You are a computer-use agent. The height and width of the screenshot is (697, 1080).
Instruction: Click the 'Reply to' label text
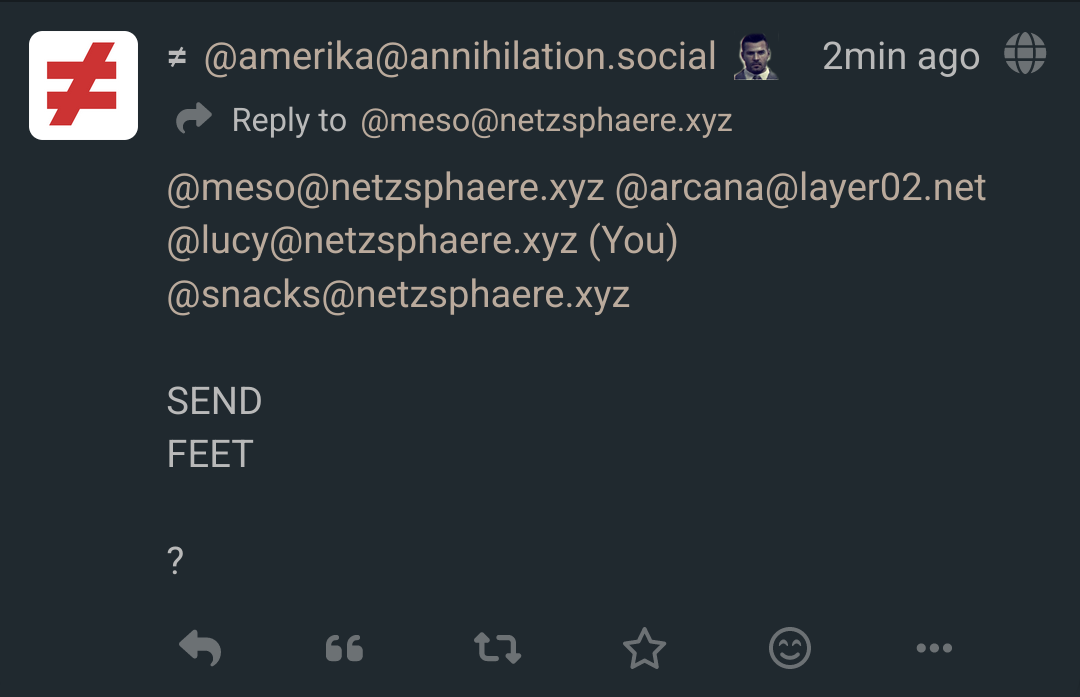[288, 122]
